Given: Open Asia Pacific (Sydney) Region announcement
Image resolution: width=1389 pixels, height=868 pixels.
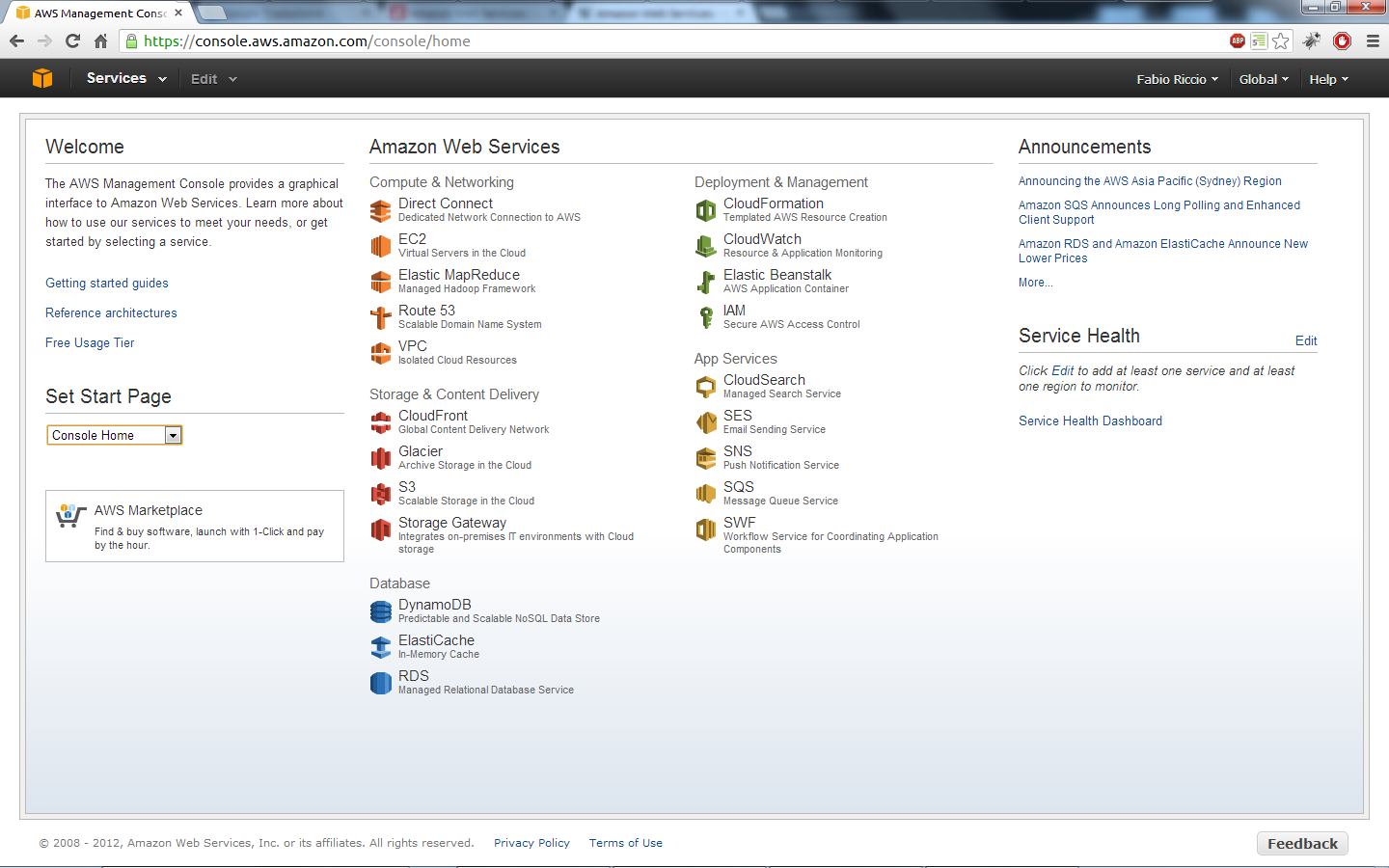Looking at the screenshot, I should [x=1150, y=180].
